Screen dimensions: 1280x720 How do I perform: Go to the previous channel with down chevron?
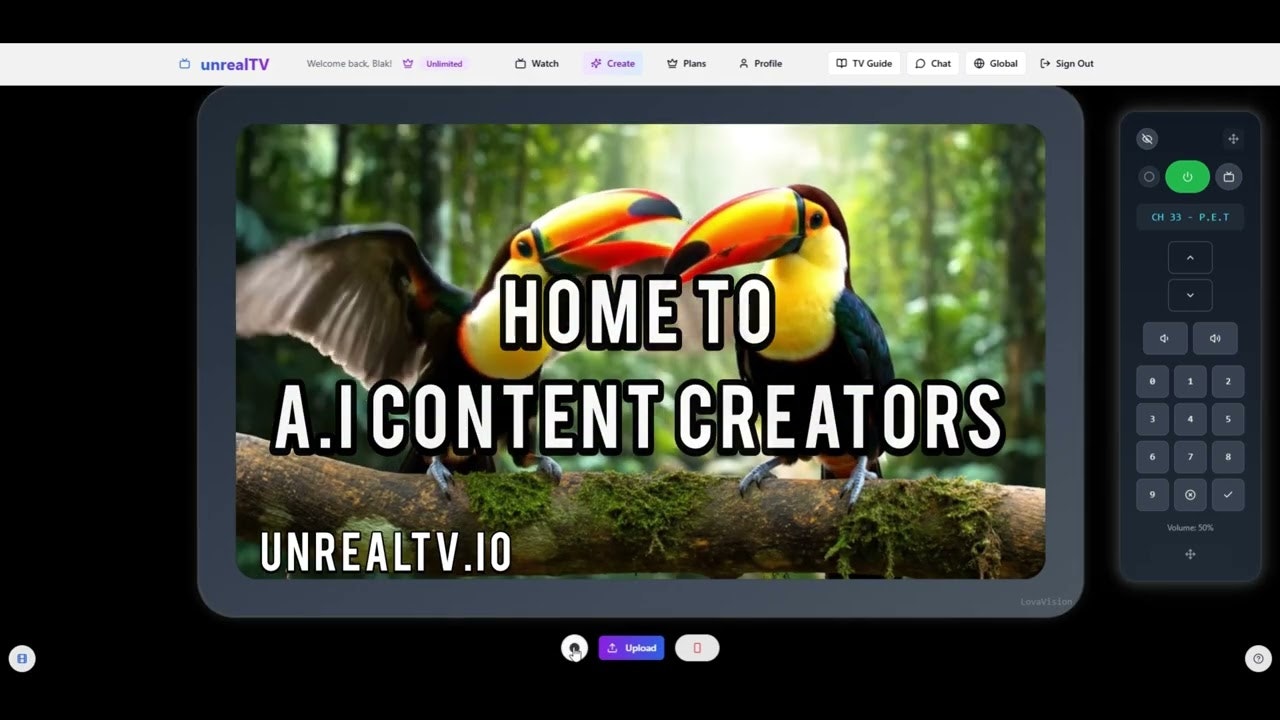click(x=1190, y=296)
